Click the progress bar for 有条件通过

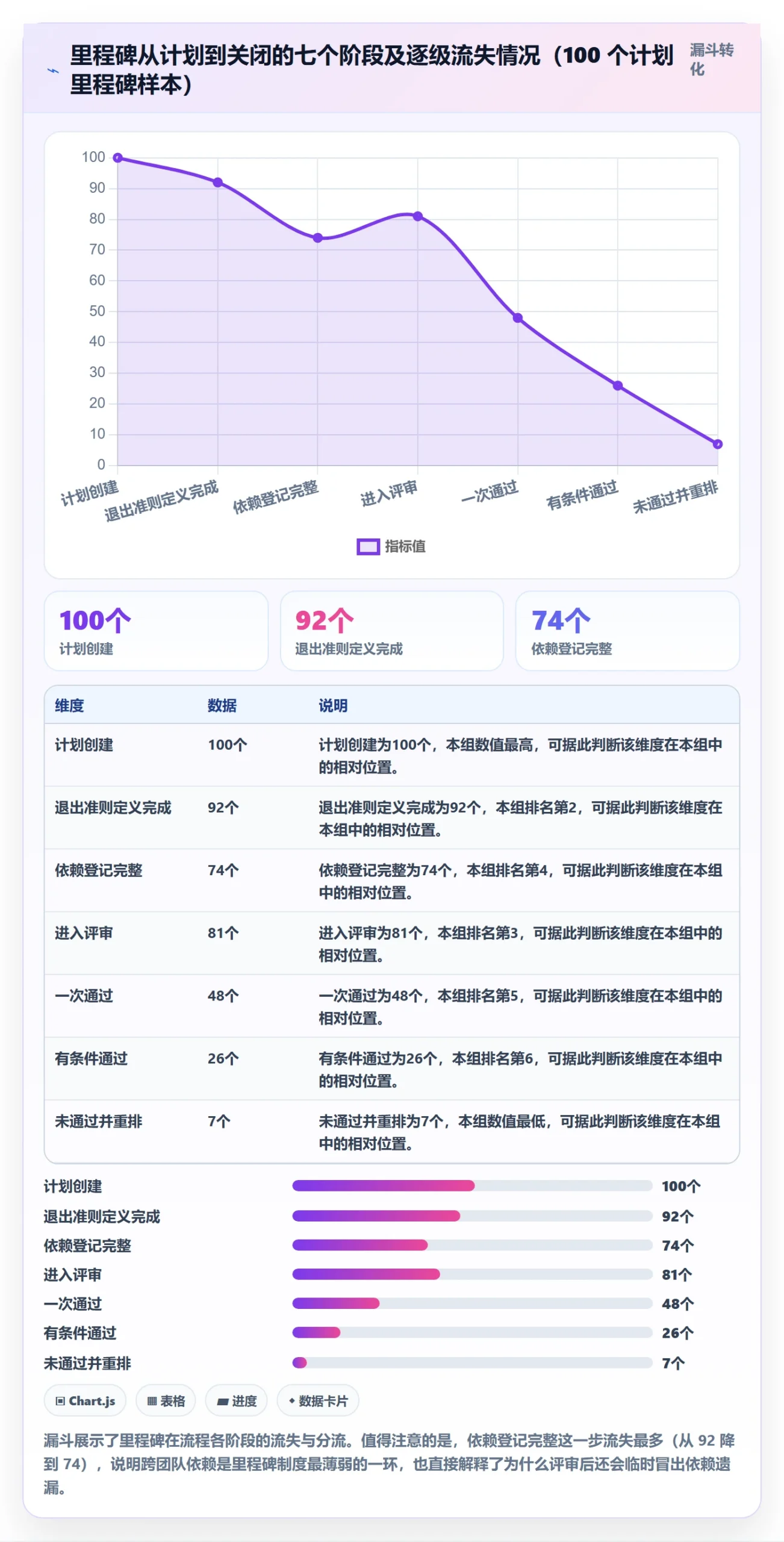click(472, 1332)
